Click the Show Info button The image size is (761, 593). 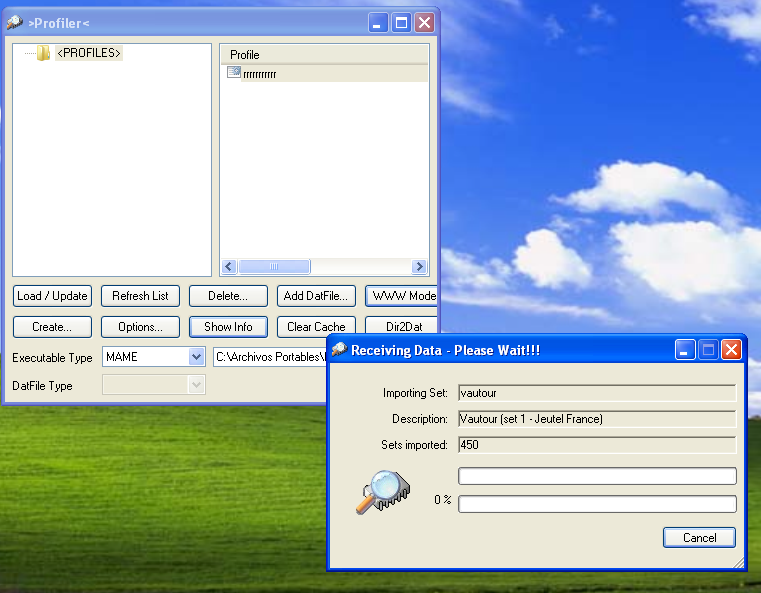[x=228, y=327]
